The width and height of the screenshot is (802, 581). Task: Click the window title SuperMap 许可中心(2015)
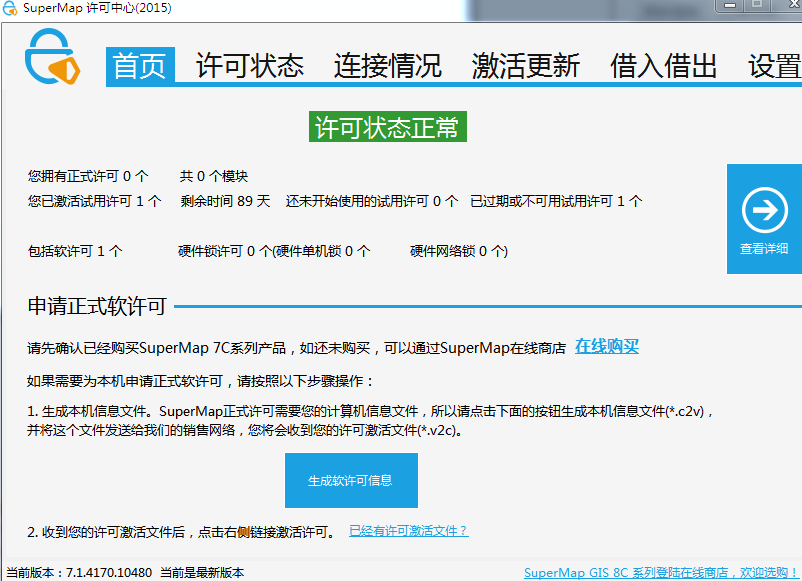click(97, 8)
